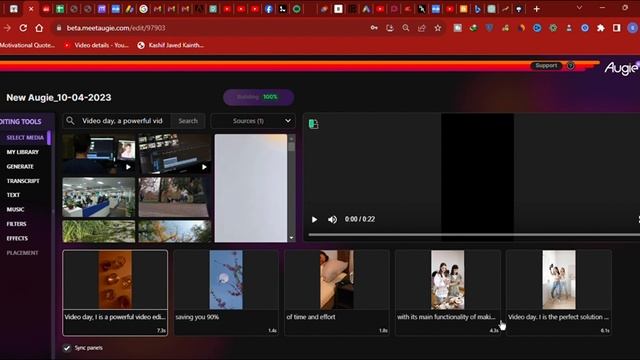Click the search magnifier icon in media search
640x360 pixels.
pyautogui.click(x=71, y=121)
